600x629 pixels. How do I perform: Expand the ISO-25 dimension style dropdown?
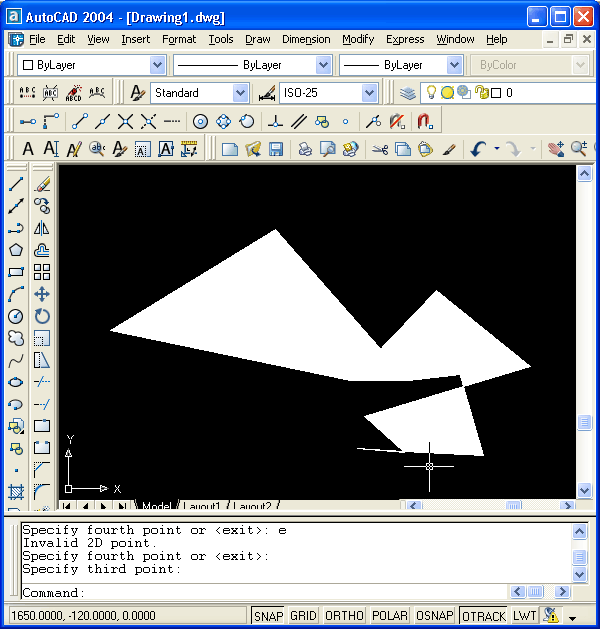tap(330, 93)
